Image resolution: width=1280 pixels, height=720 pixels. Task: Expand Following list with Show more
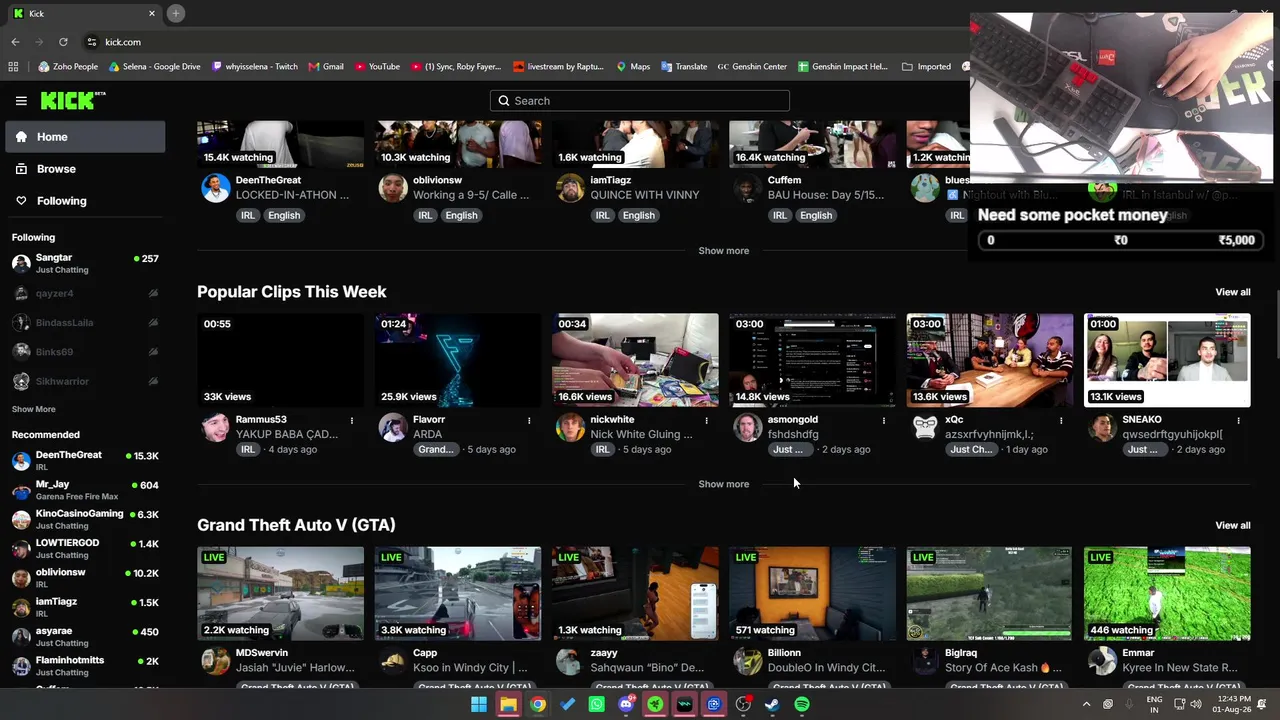click(x=34, y=409)
